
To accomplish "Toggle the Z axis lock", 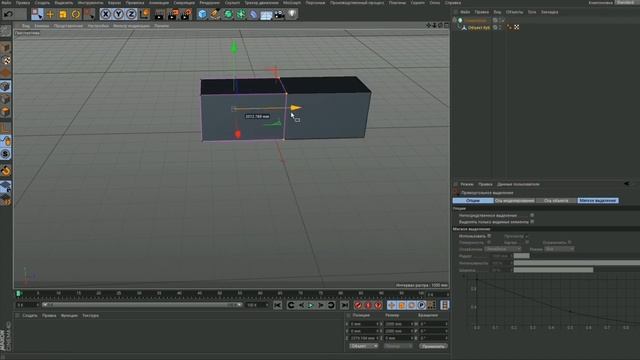I will point(131,14).
